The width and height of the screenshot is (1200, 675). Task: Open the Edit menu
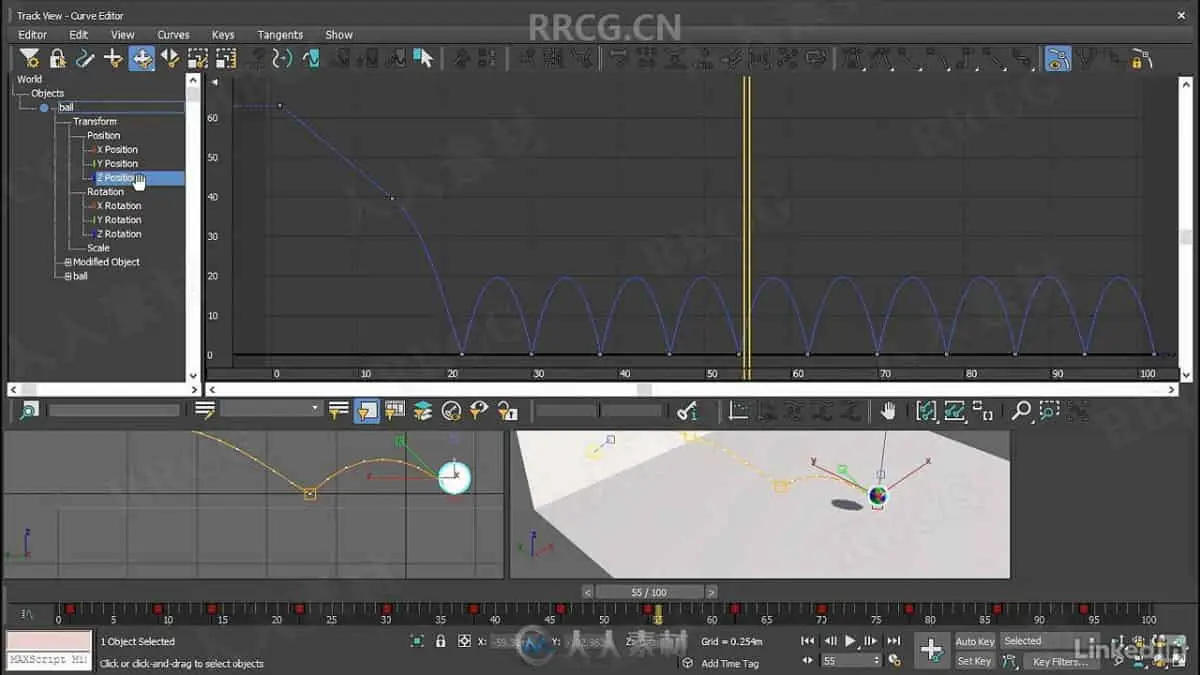click(79, 34)
